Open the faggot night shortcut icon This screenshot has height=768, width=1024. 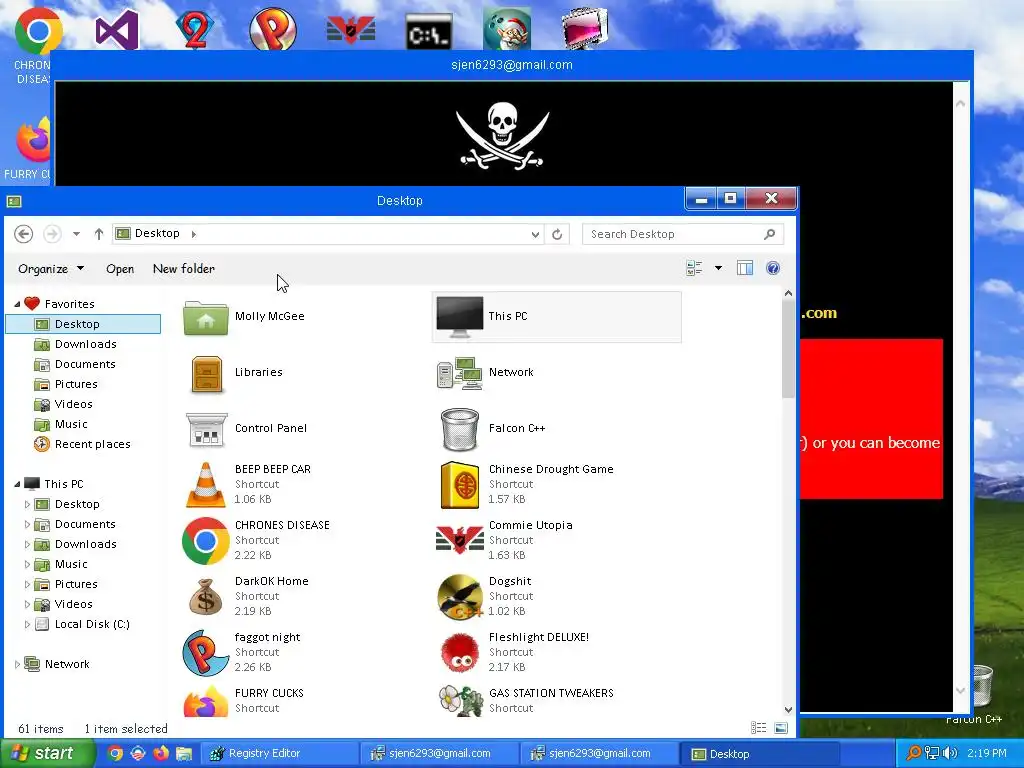(x=206, y=653)
